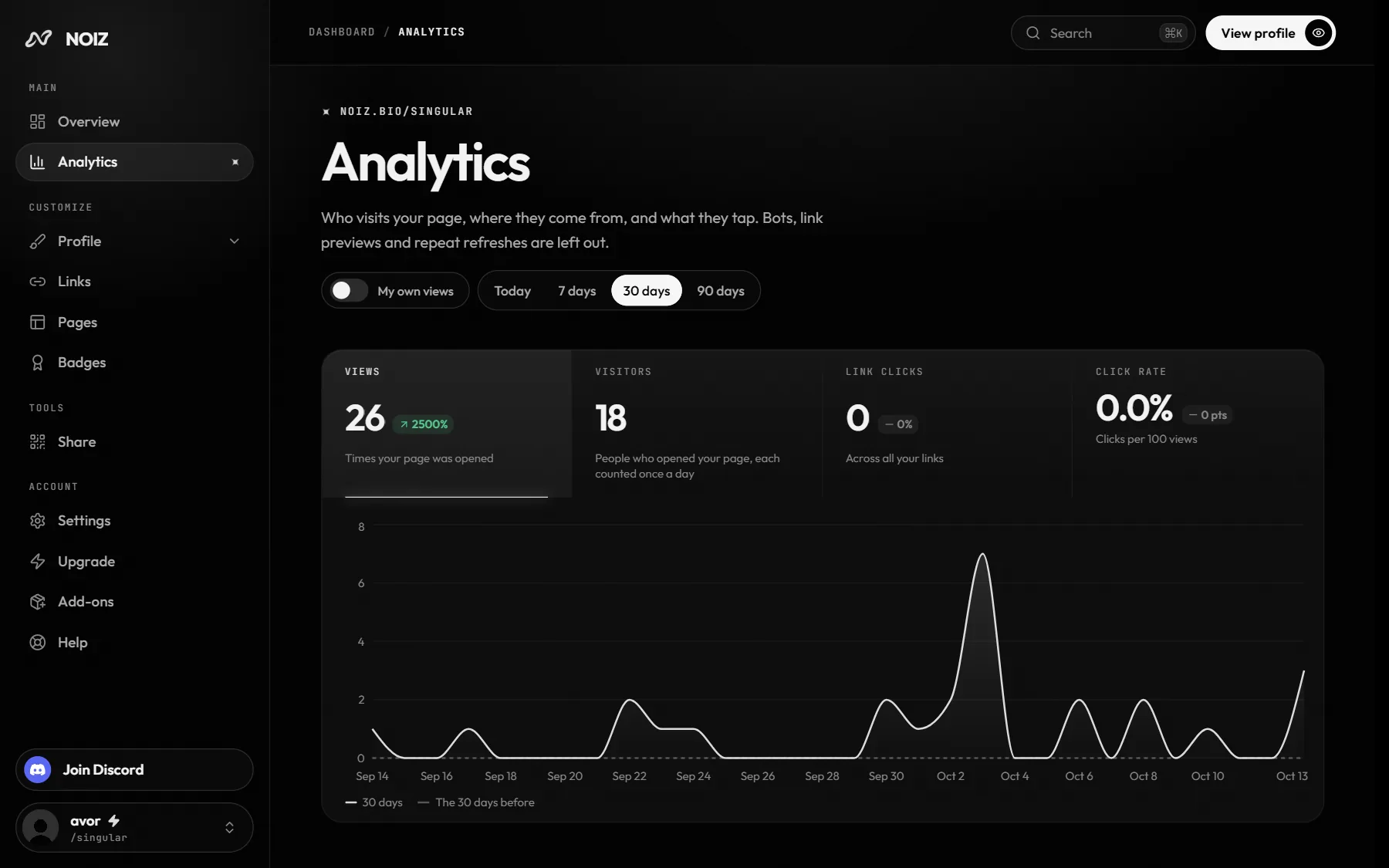Open Add-ons in sidebar

(134, 602)
